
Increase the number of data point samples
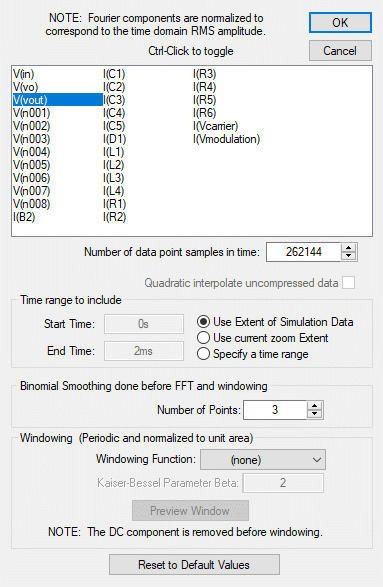[x=349, y=248]
